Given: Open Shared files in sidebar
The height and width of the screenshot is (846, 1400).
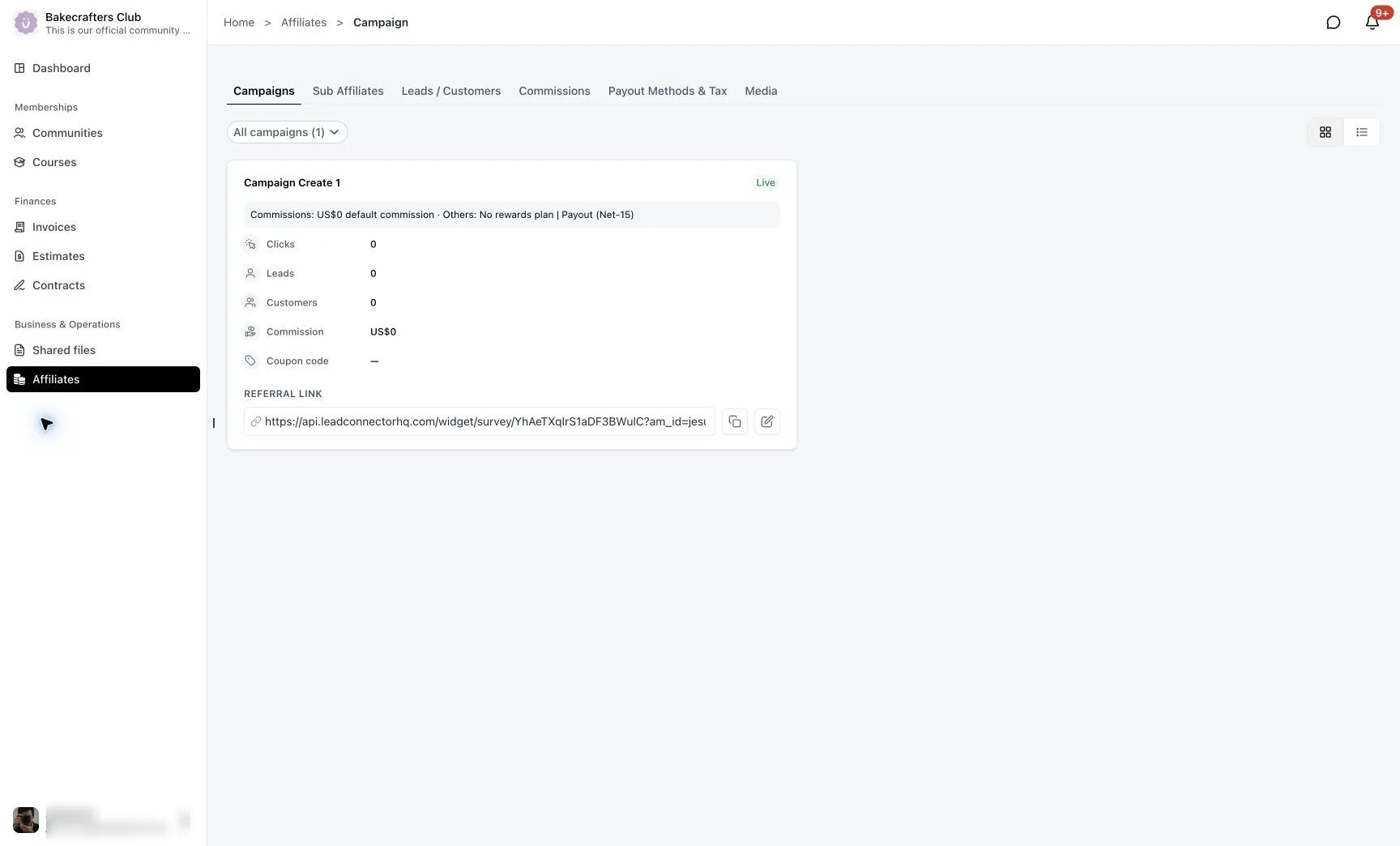Looking at the screenshot, I should pos(103,350).
